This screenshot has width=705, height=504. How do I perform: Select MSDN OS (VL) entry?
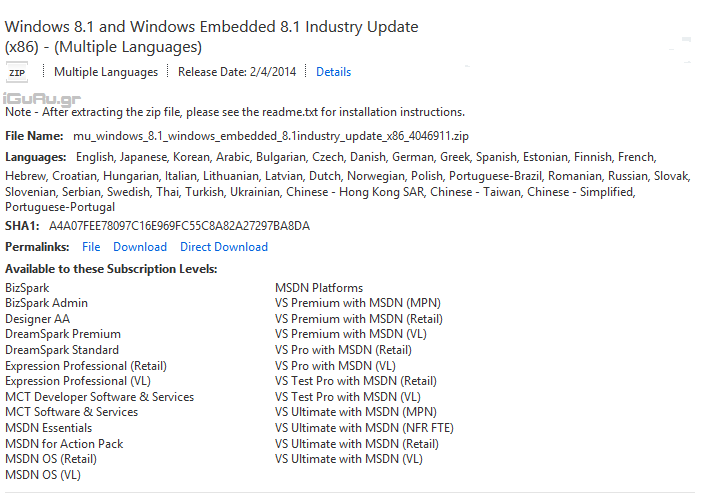click(x=43, y=475)
